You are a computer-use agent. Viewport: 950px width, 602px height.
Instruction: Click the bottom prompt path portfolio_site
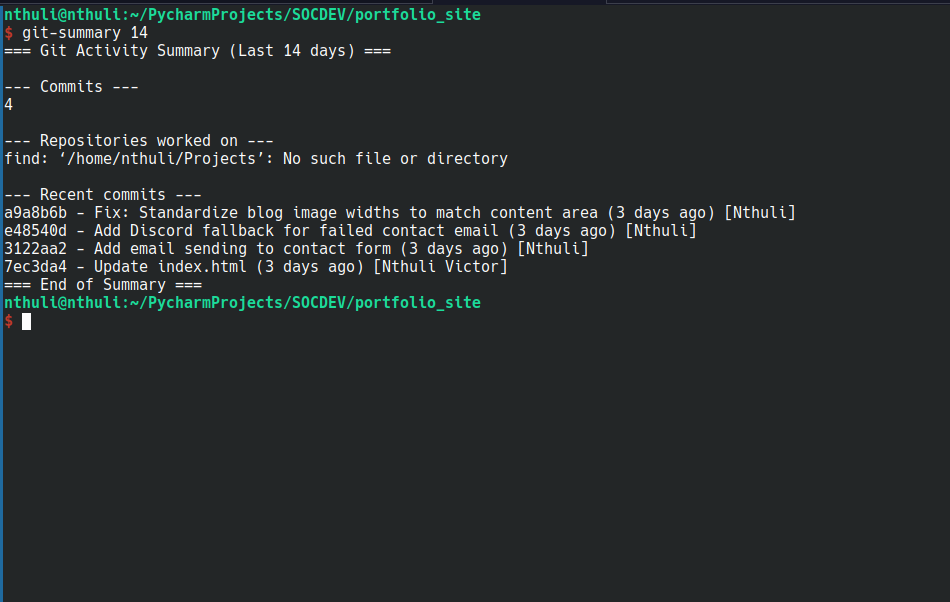[x=417, y=302]
